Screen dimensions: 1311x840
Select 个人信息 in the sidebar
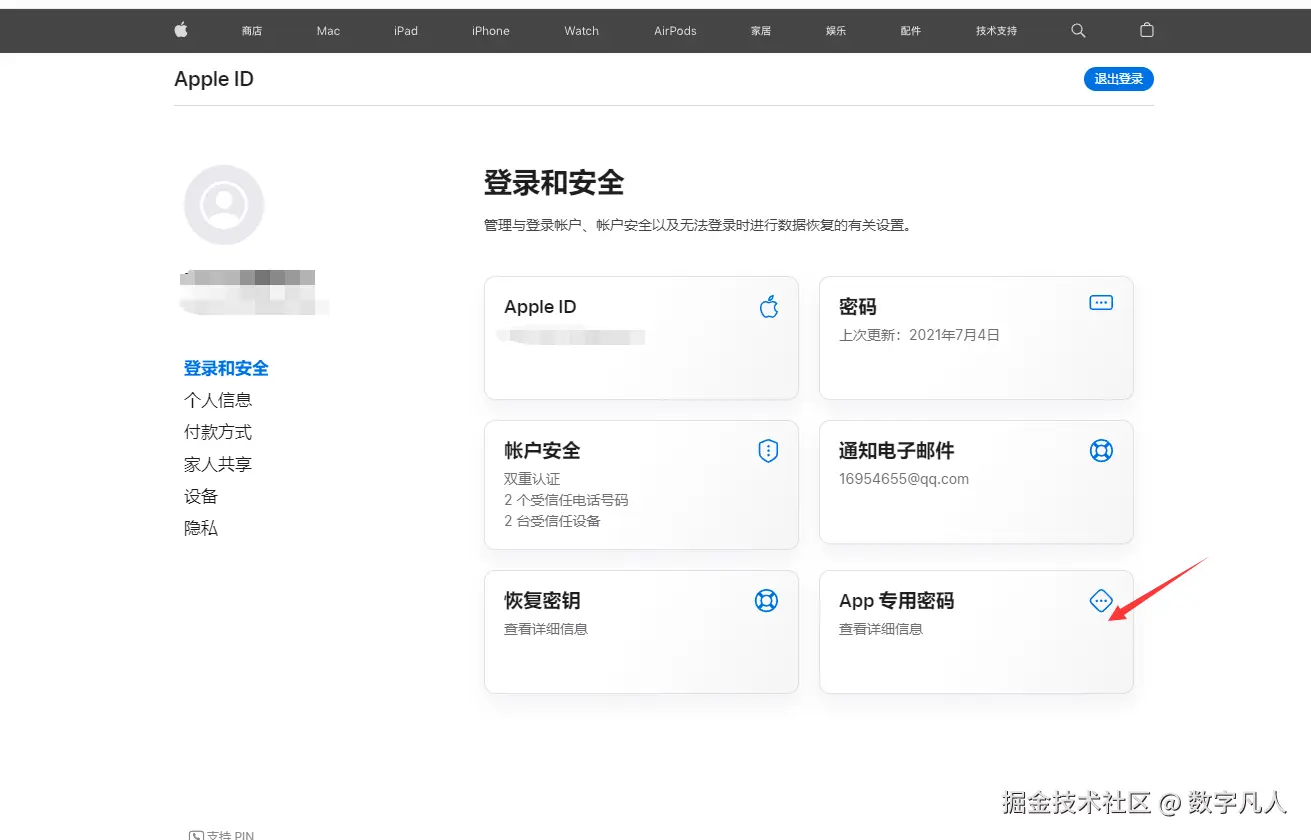click(x=218, y=400)
